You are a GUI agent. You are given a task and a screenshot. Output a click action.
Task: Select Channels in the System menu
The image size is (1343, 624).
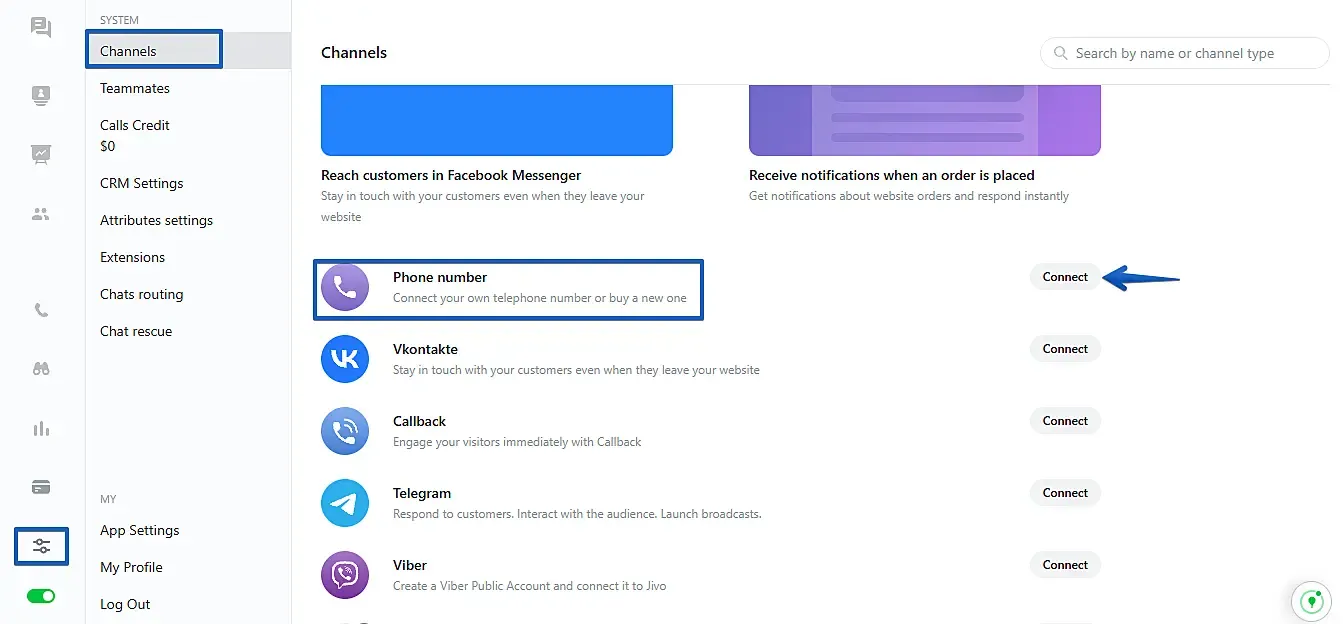click(x=154, y=51)
